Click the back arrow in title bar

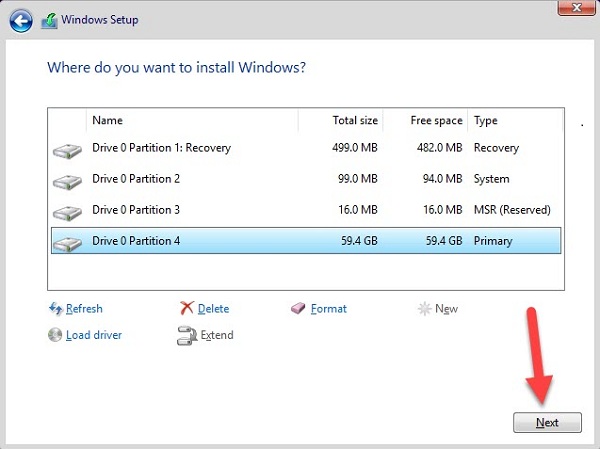21,20
